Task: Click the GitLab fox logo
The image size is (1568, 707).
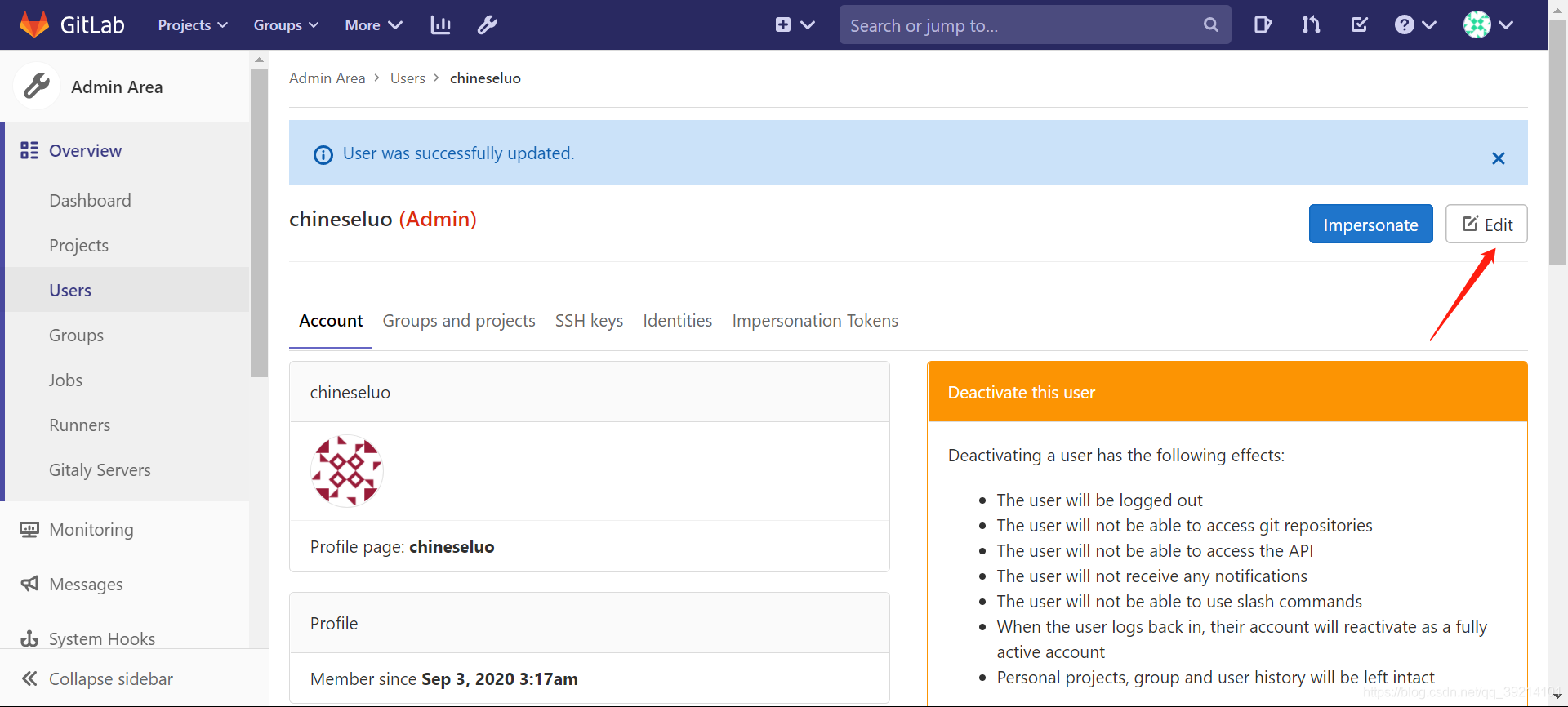Action: coord(33,24)
